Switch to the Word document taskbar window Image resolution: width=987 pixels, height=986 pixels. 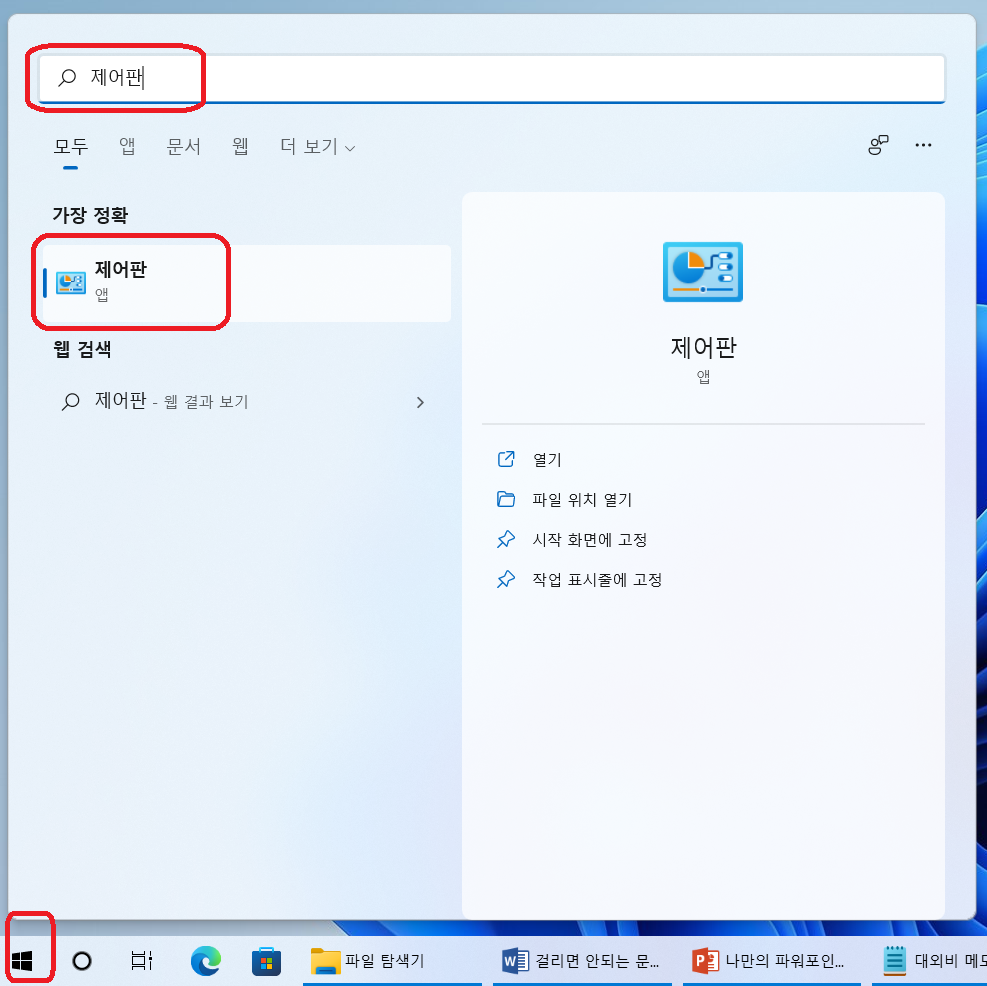pos(582,961)
